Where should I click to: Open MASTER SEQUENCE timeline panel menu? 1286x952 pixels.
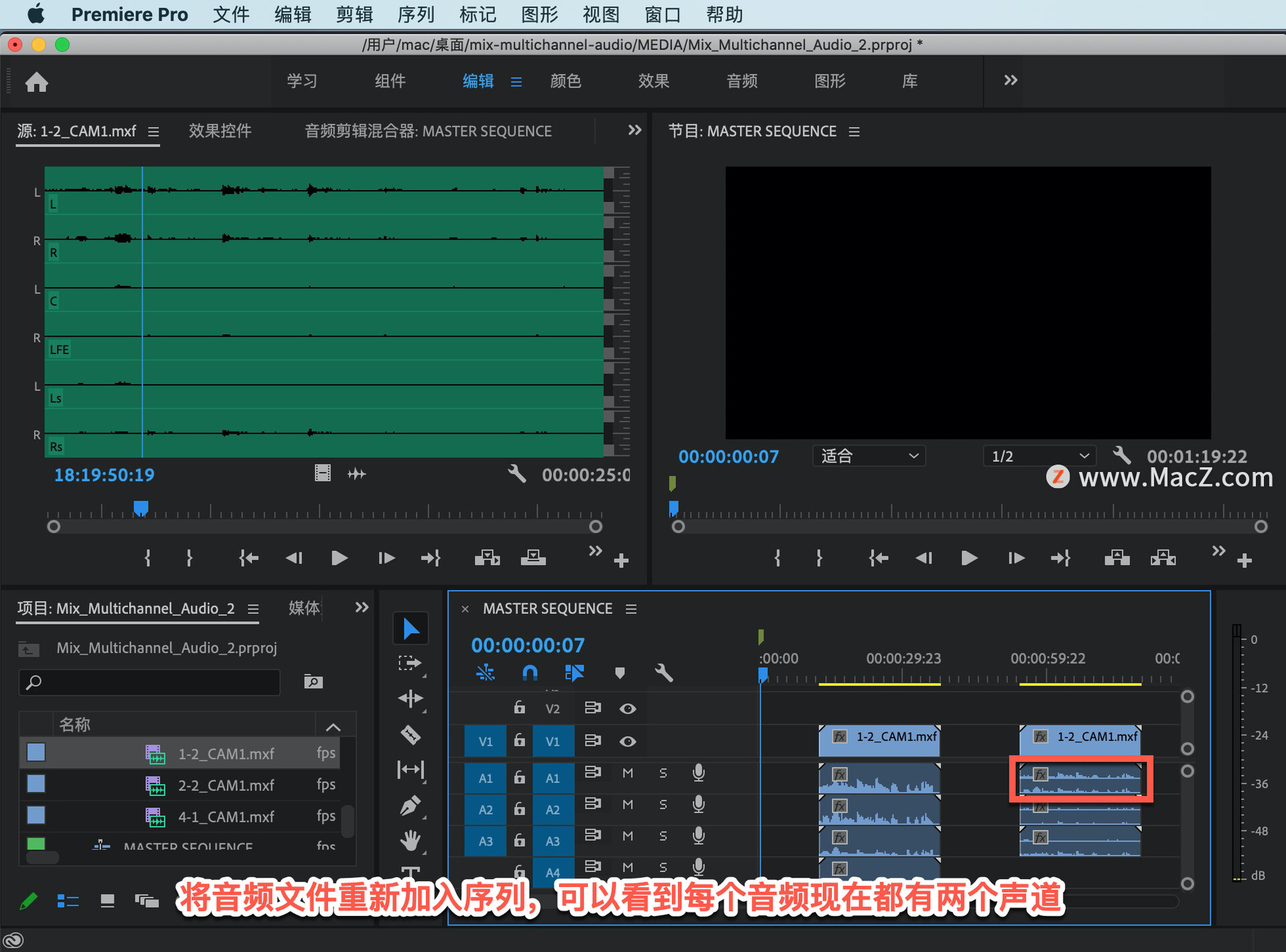631,609
